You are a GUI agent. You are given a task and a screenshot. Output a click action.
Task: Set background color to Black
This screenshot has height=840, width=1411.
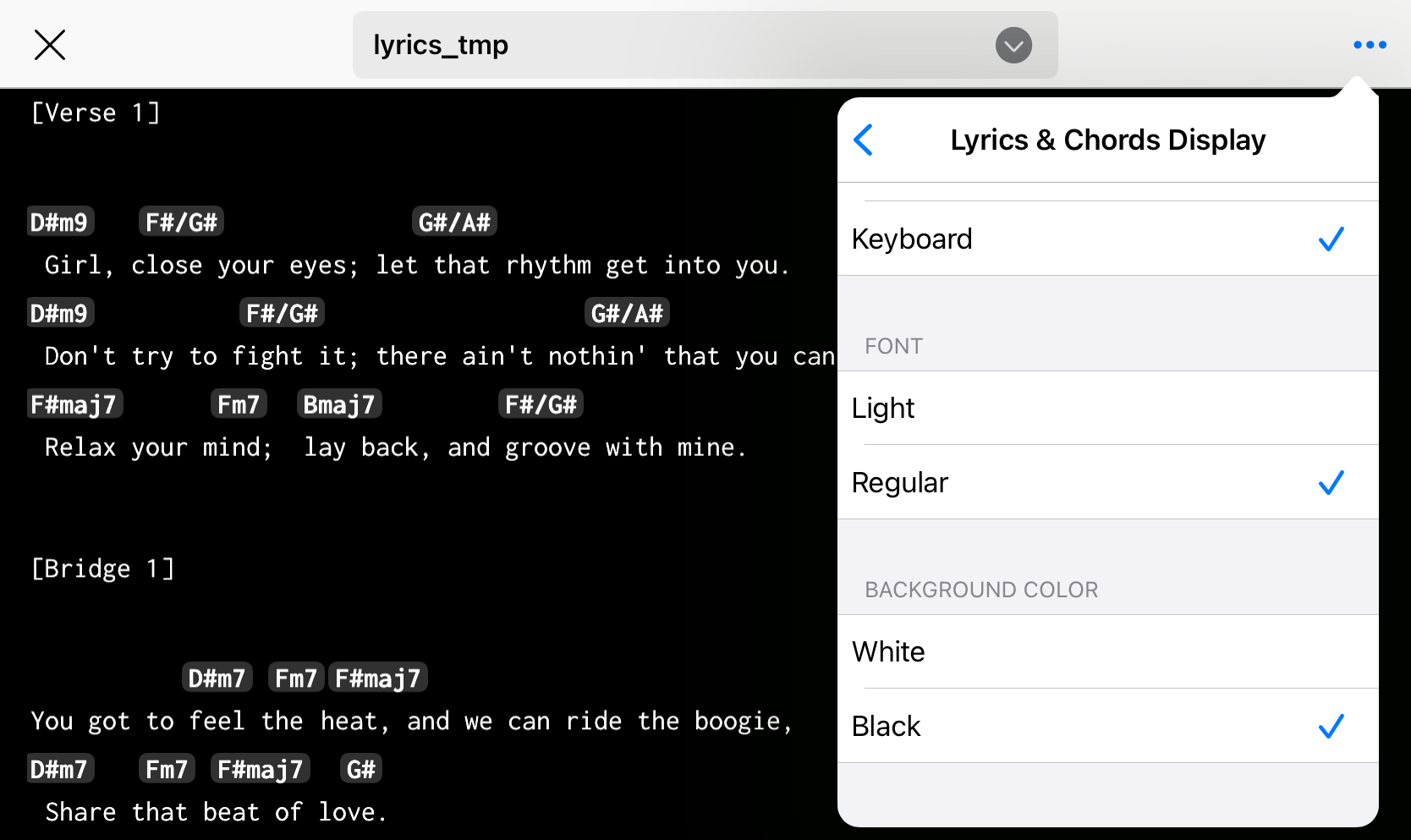[x=1107, y=726]
